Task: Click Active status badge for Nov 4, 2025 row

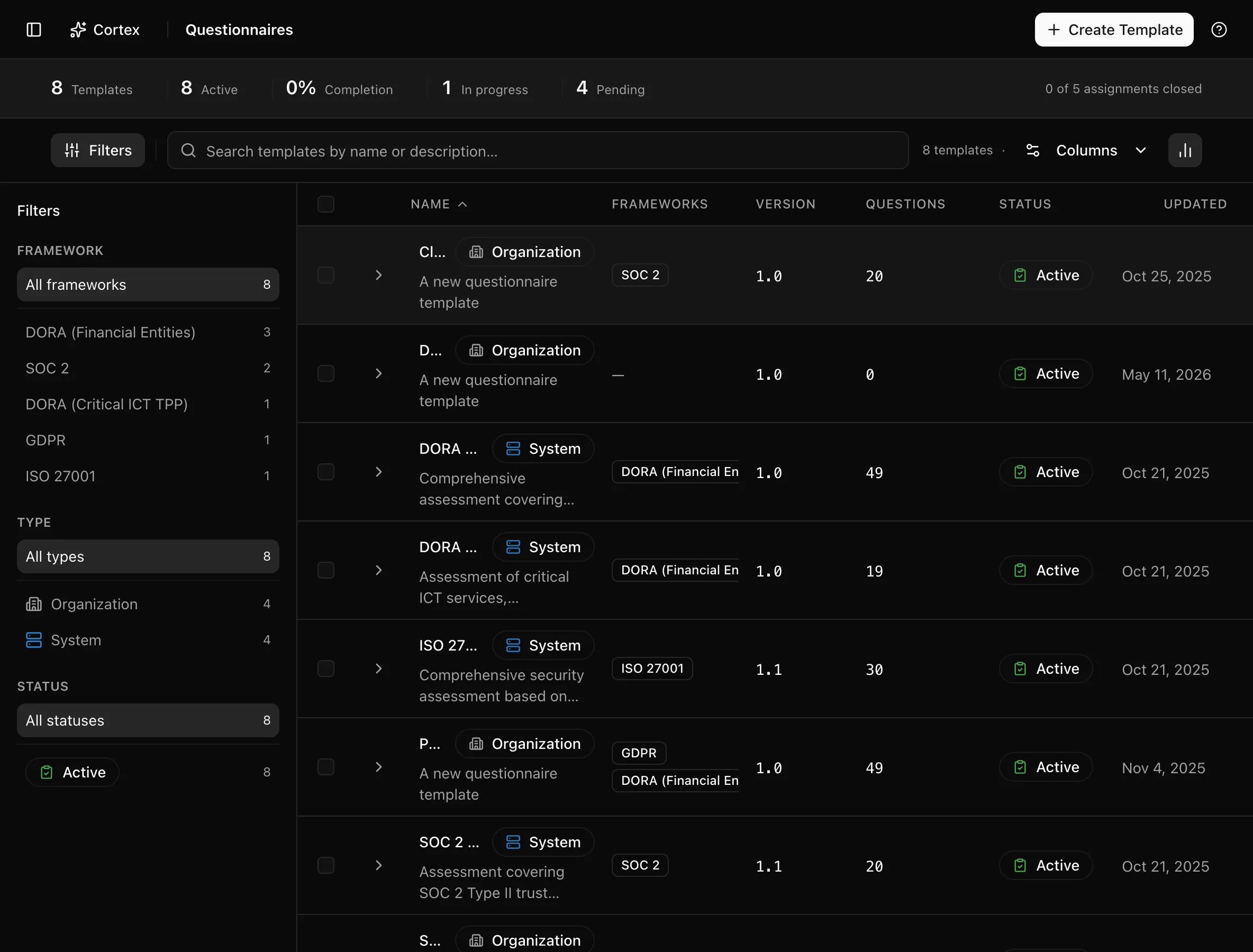Action: pyautogui.click(x=1046, y=767)
